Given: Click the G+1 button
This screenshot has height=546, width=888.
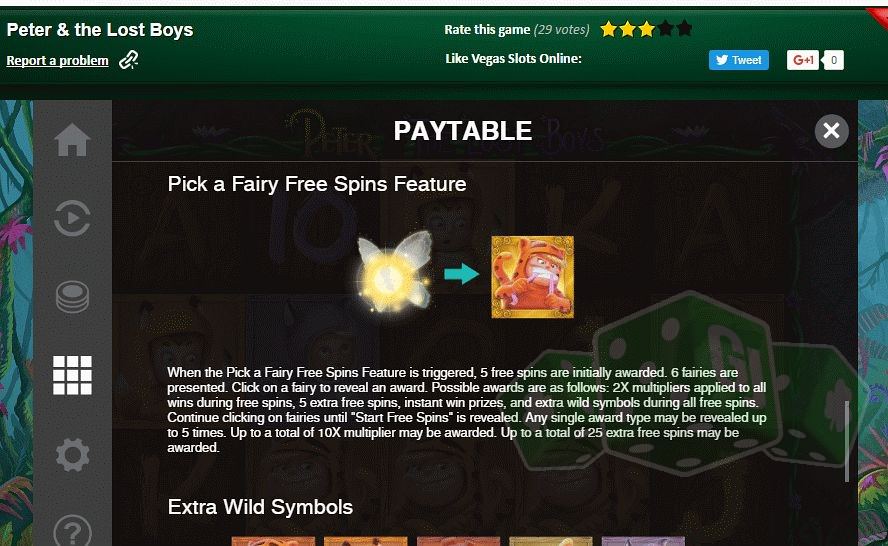Looking at the screenshot, I should 802,60.
